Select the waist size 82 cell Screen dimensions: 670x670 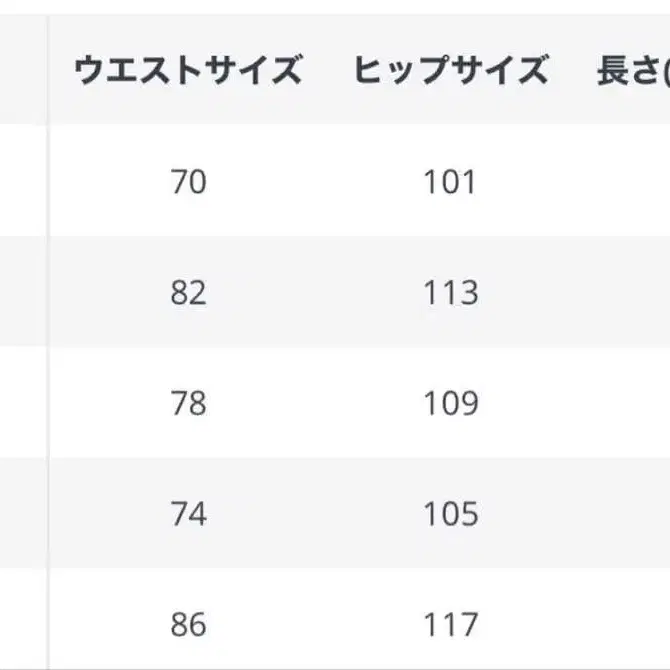point(188,293)
